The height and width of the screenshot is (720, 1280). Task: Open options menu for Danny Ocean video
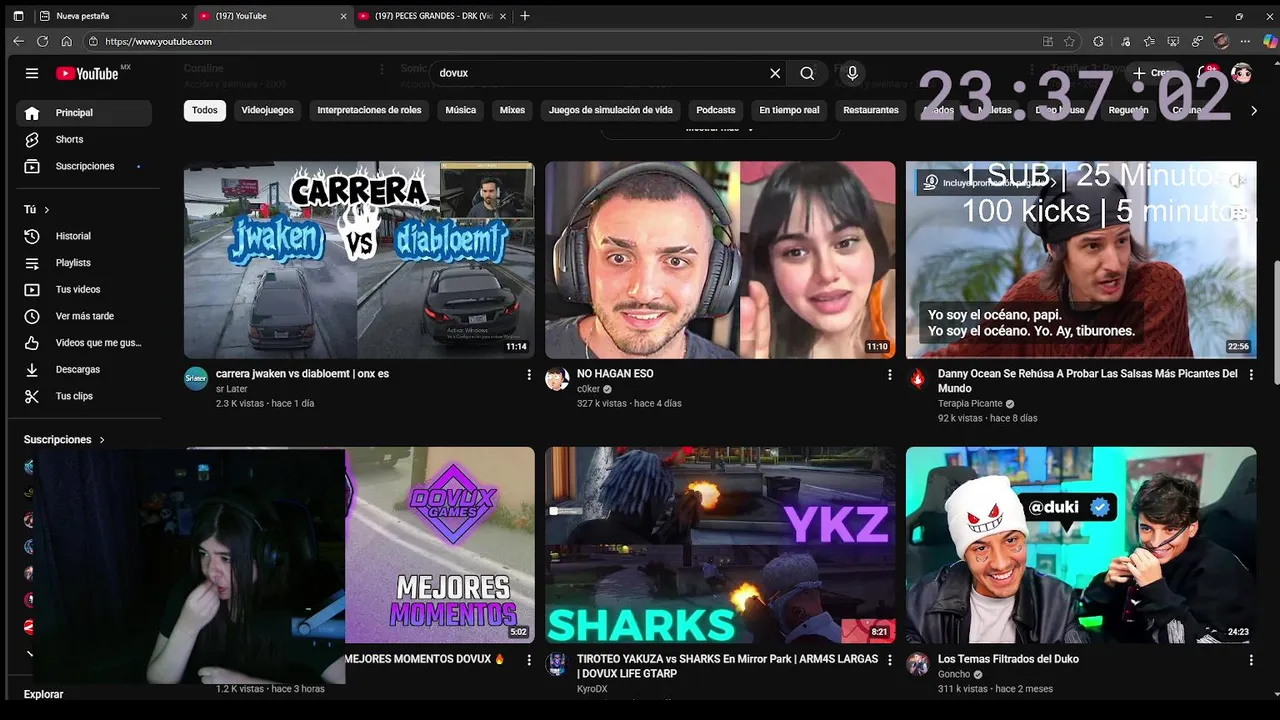(1251, 375)
